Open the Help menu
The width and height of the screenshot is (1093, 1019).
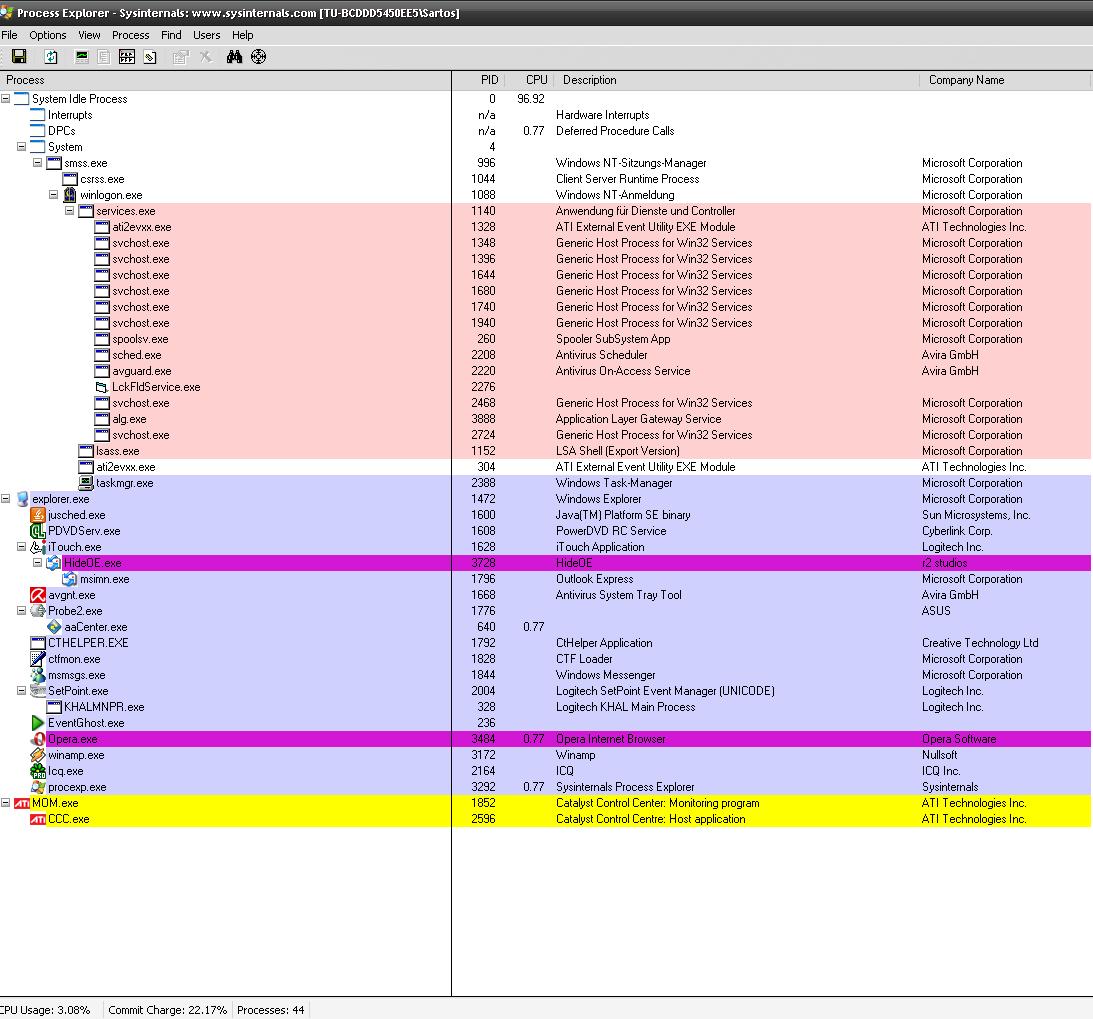point(243,35)
